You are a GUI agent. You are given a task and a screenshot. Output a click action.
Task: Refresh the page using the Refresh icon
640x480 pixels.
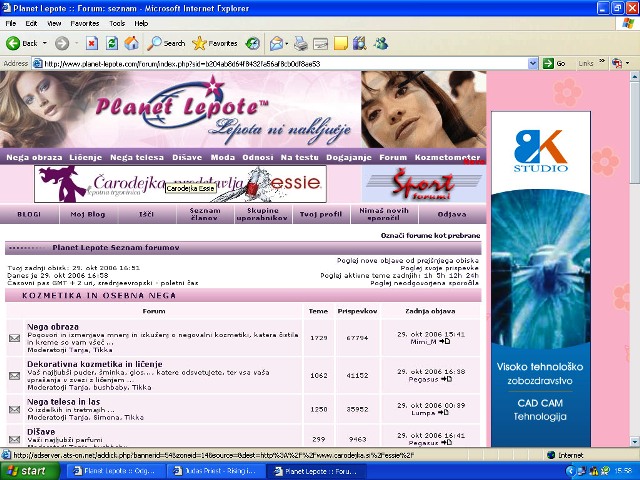[x=112, y=43]
